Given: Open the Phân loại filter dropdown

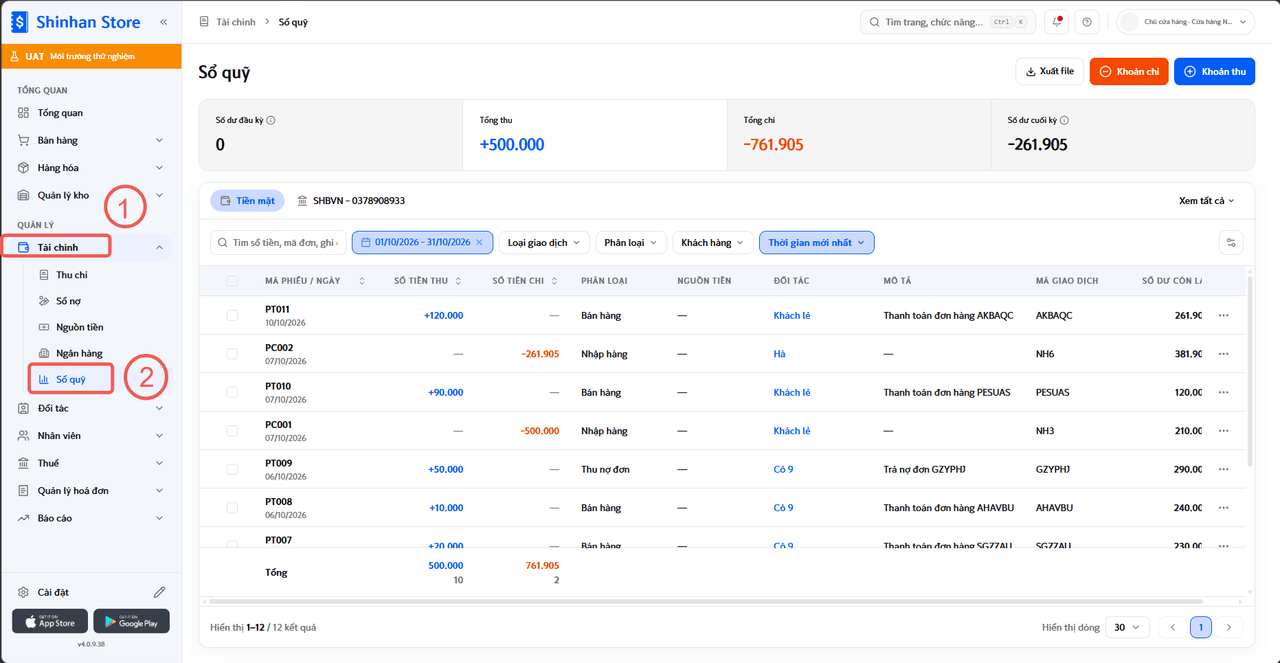Looking at the screenshot, I should click(630, 242).
